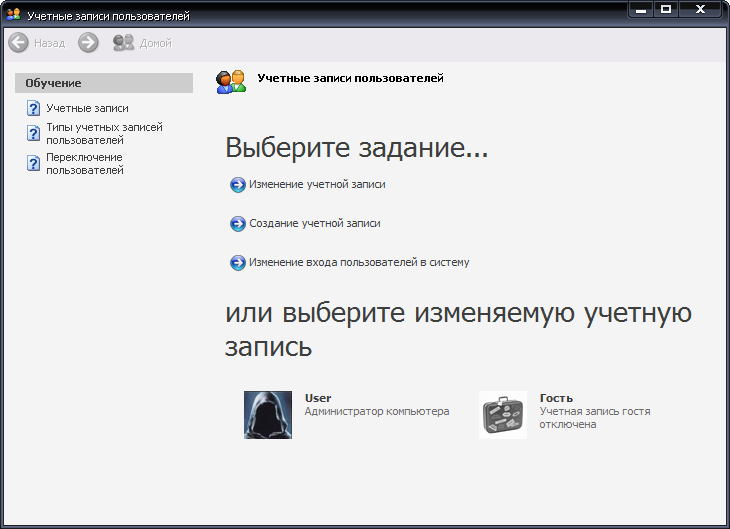Click heading 'или выберите изменяемую учетную запись'
The image size is (730, 529).
(458, 330)
